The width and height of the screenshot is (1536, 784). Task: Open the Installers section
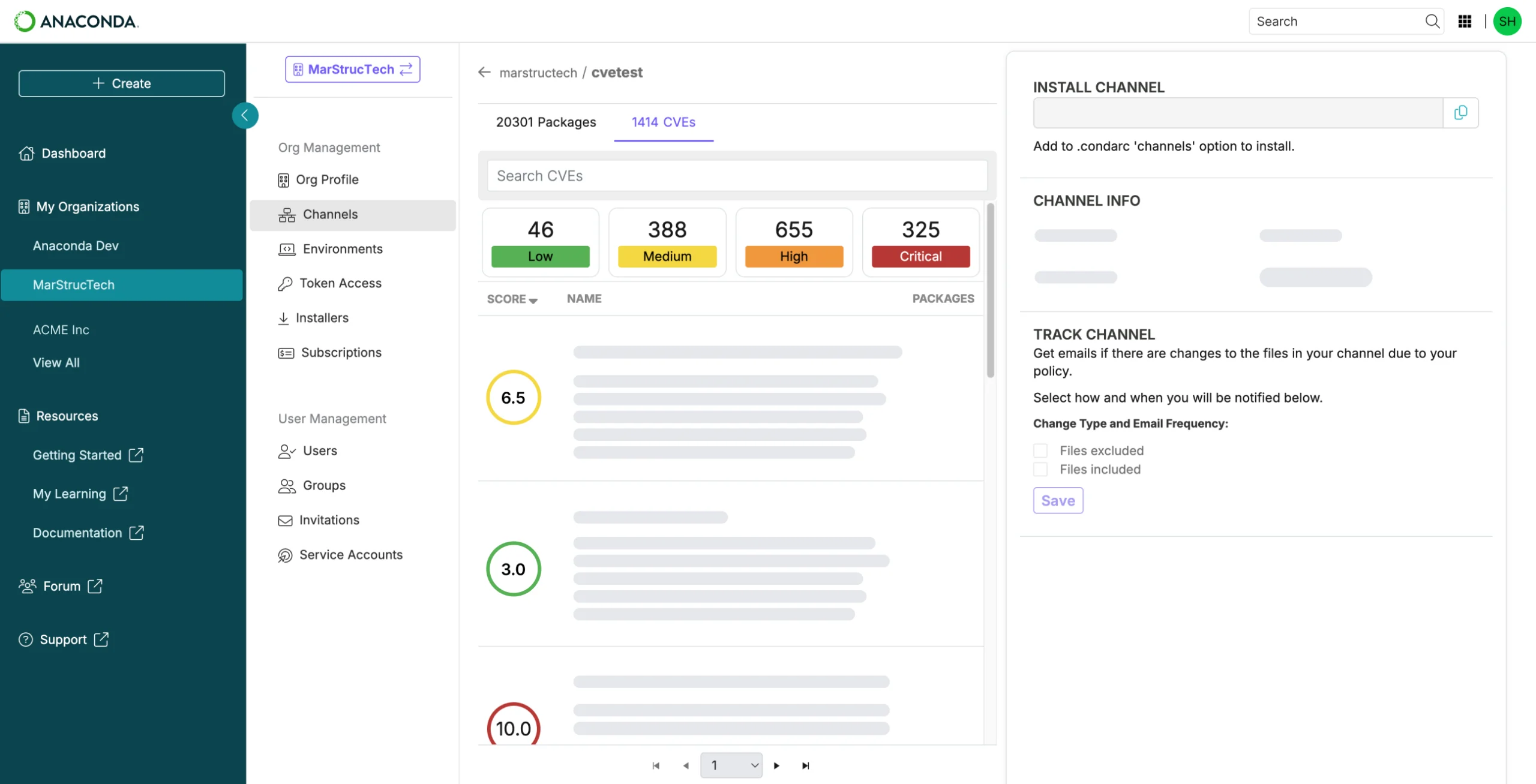point(323,317)
